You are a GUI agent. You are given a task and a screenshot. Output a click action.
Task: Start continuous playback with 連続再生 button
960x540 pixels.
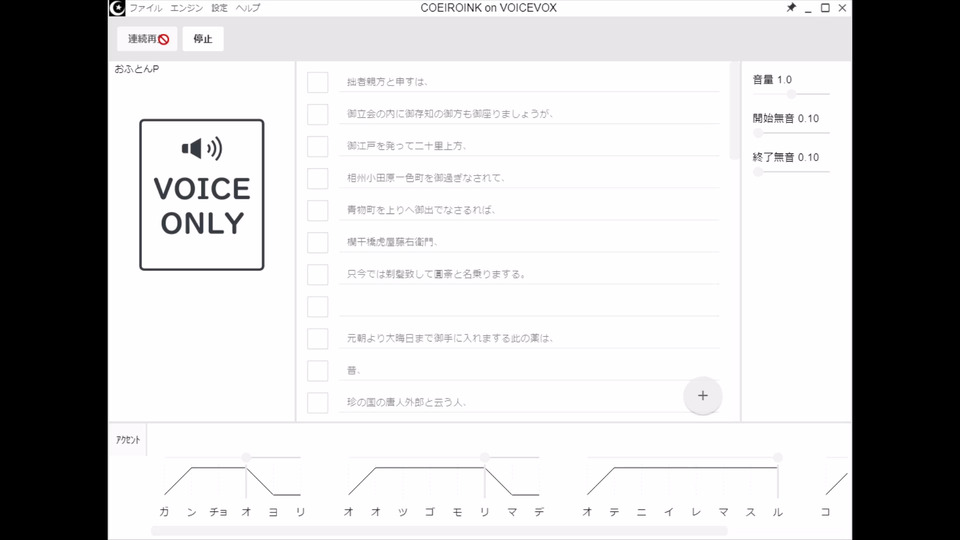(148, 39)
